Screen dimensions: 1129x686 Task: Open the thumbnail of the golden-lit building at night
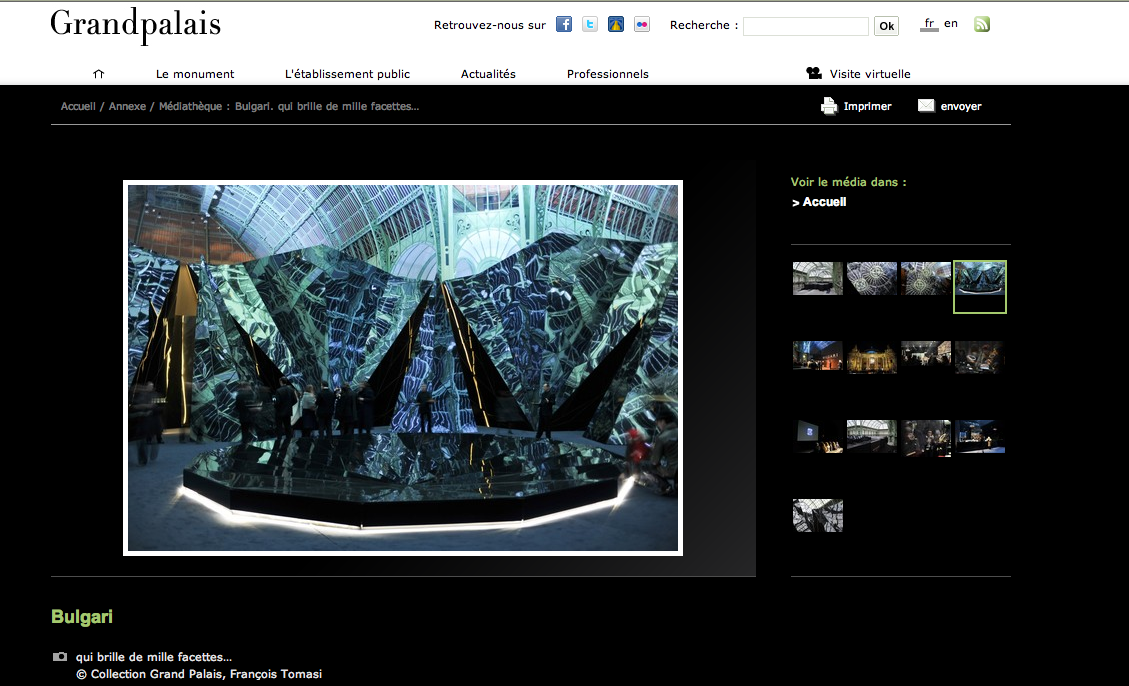pos(872,357)
